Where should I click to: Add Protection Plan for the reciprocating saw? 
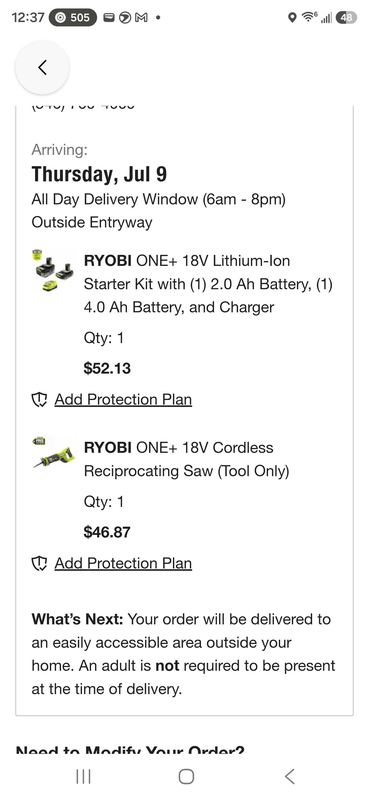click(x=123, y=563)
